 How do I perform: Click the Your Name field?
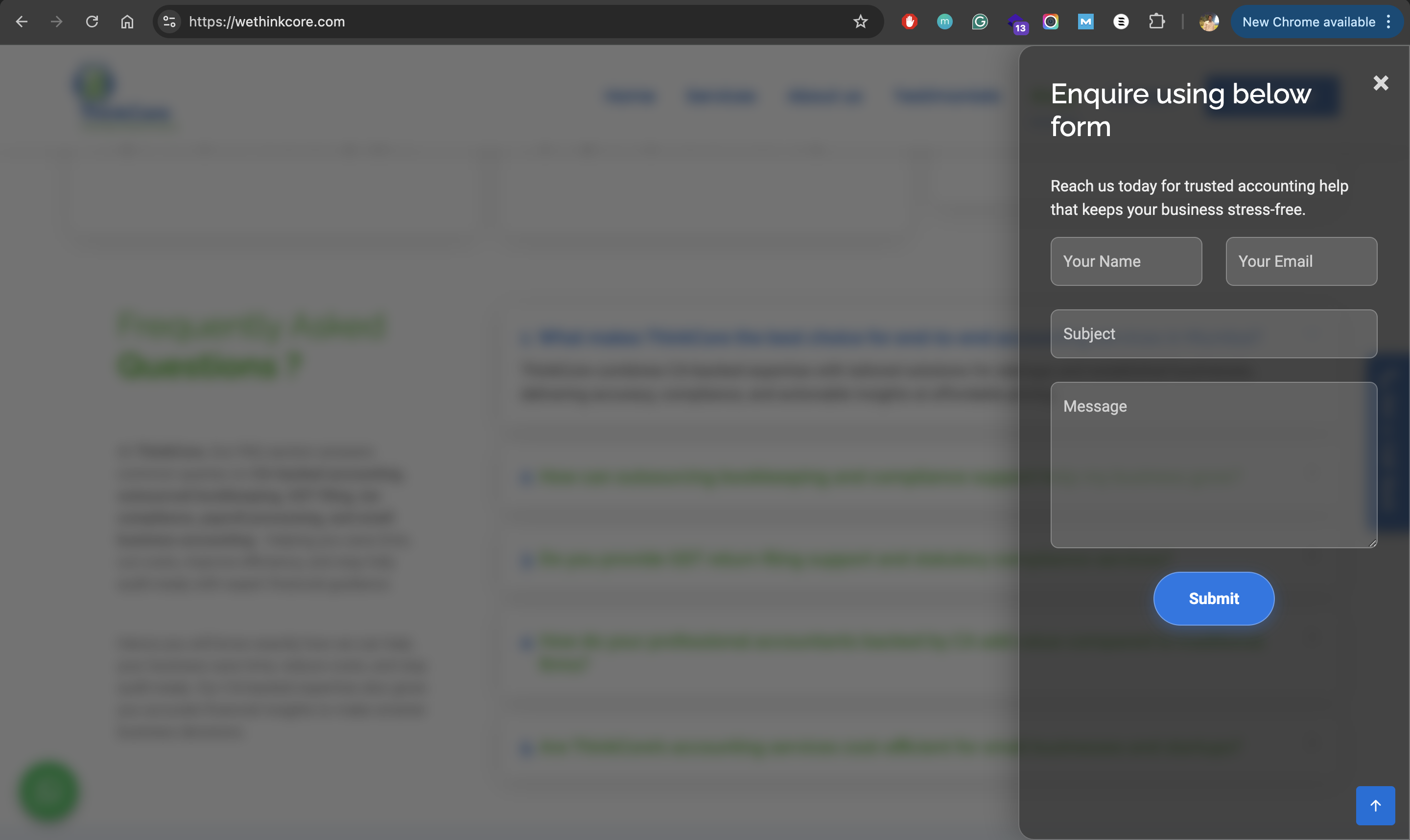coord(1125,261)
